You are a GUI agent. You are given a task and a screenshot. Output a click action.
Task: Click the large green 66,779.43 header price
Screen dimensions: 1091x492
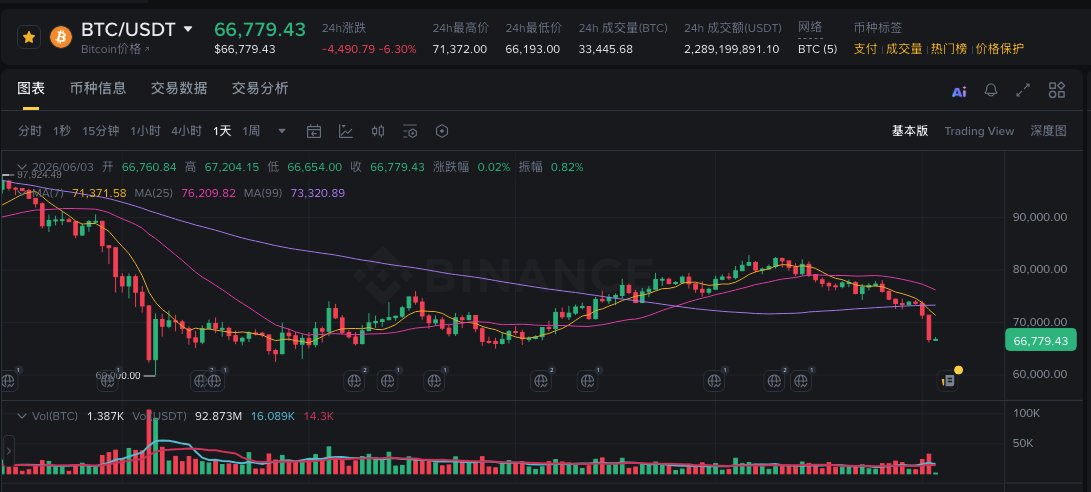pyautogui.click(x=260, y=29)
